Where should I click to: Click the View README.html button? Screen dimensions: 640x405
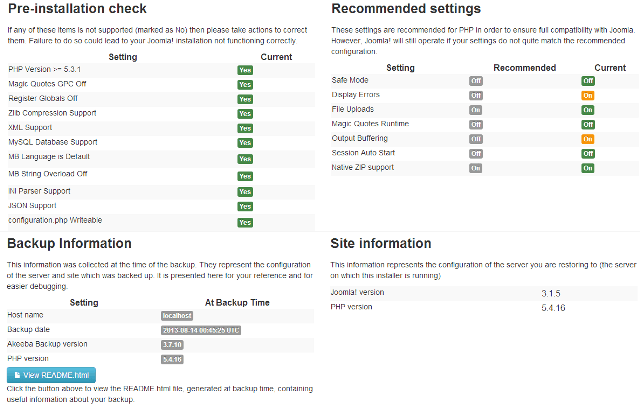[x=51, y=375]
